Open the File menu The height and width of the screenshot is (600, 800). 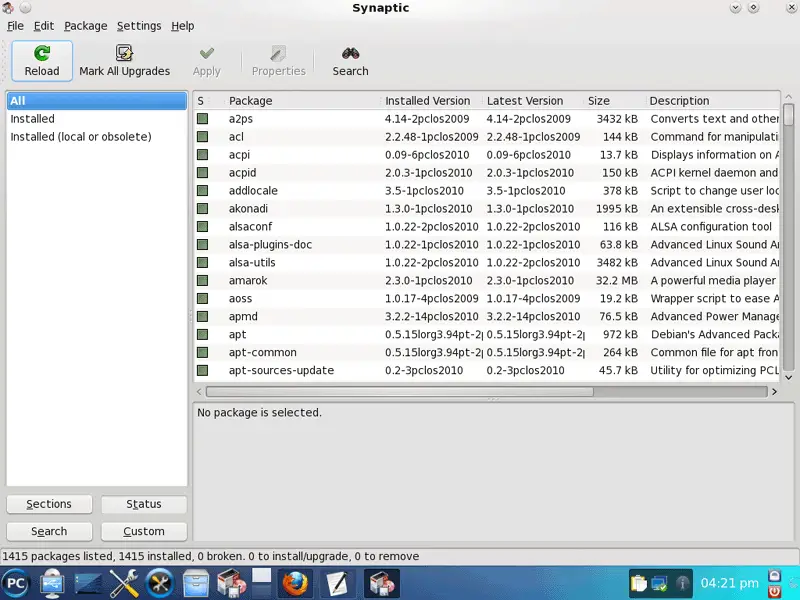pyautogui.click(x=15, y=26)
